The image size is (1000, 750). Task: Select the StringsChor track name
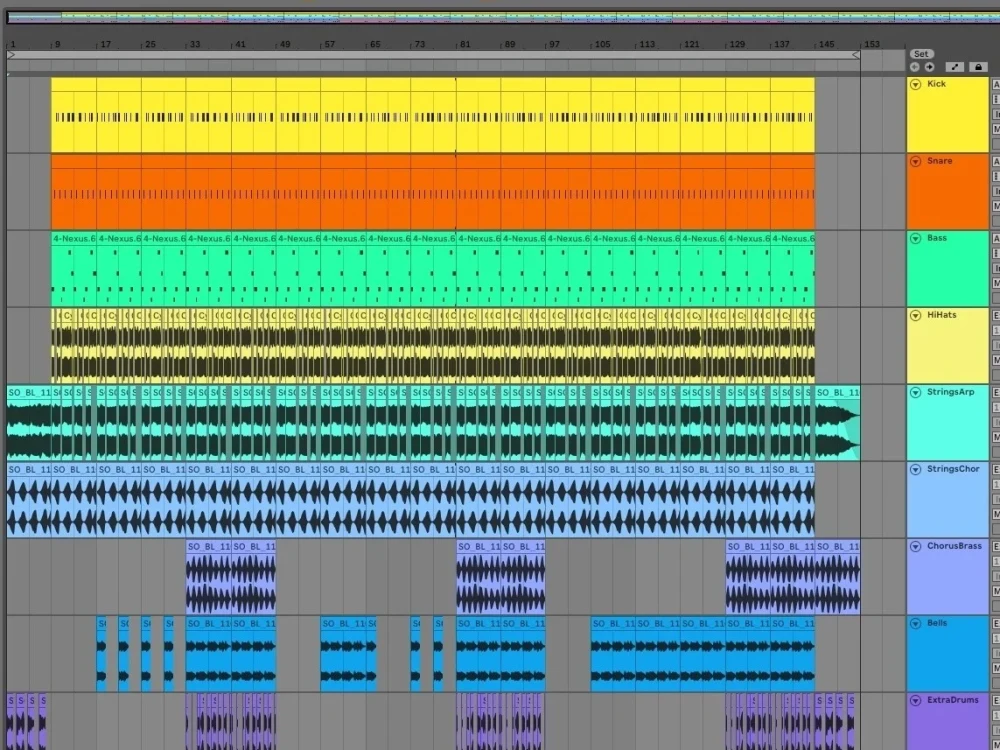tap(953, 469)
